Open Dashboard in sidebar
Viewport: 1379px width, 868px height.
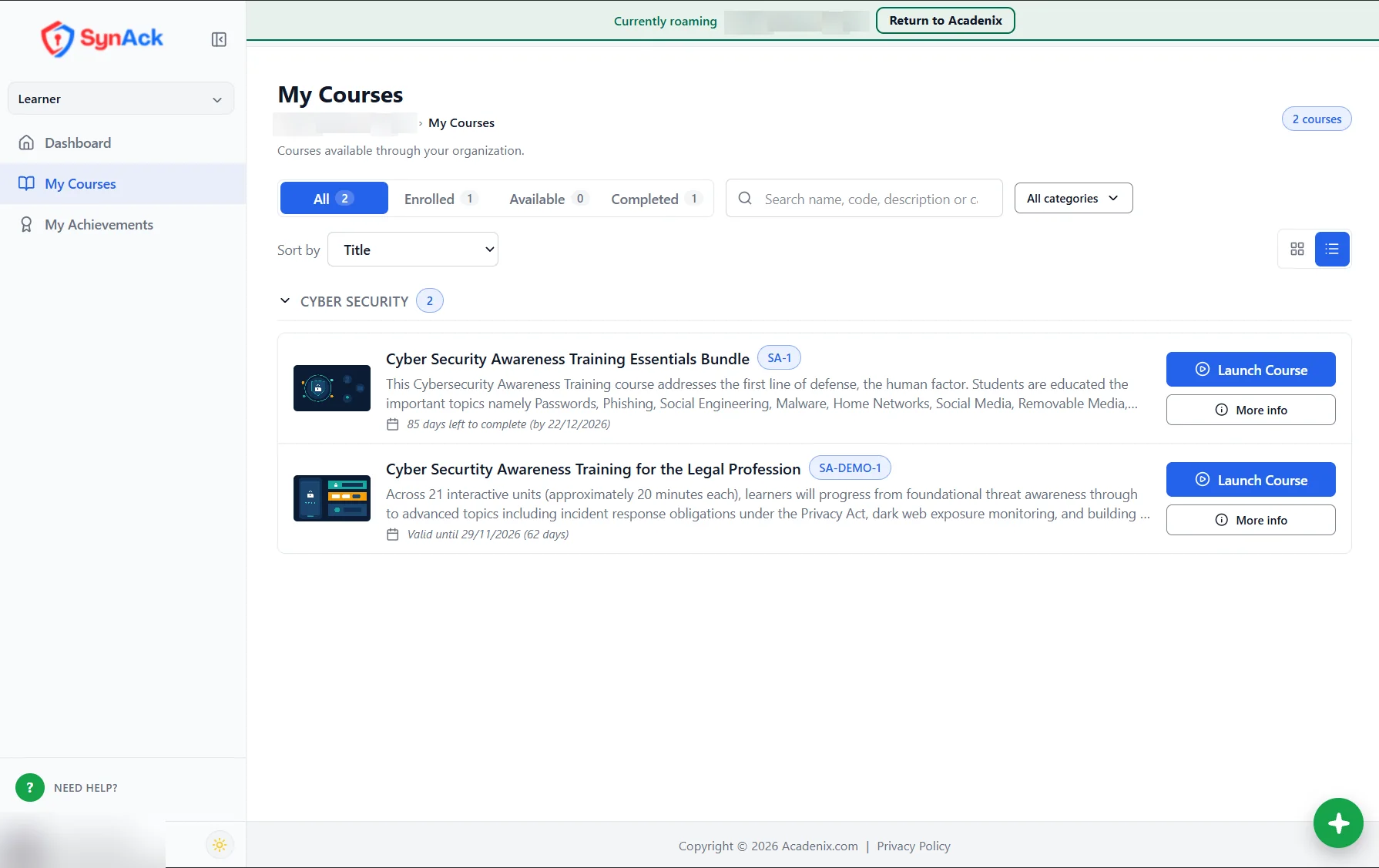123,142
